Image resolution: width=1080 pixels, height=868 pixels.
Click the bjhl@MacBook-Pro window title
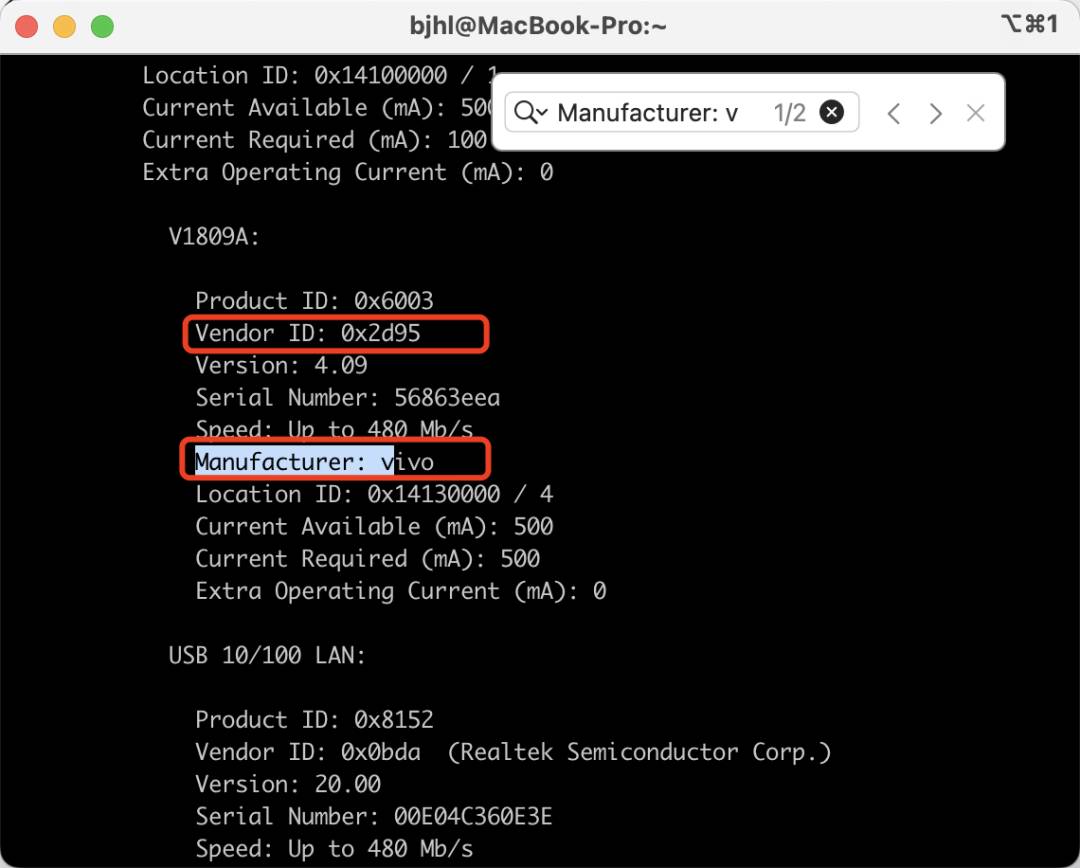point(538,26)
